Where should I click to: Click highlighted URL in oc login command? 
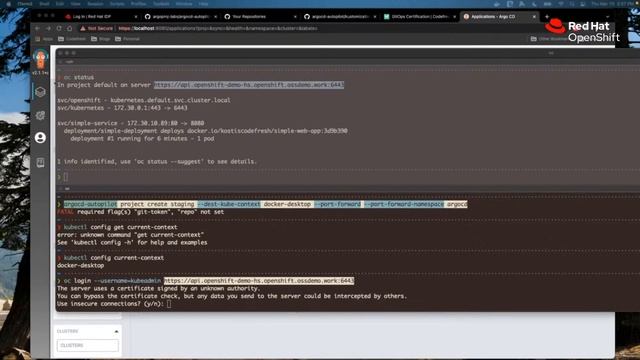pyautogui.click(x=259, y=281)
